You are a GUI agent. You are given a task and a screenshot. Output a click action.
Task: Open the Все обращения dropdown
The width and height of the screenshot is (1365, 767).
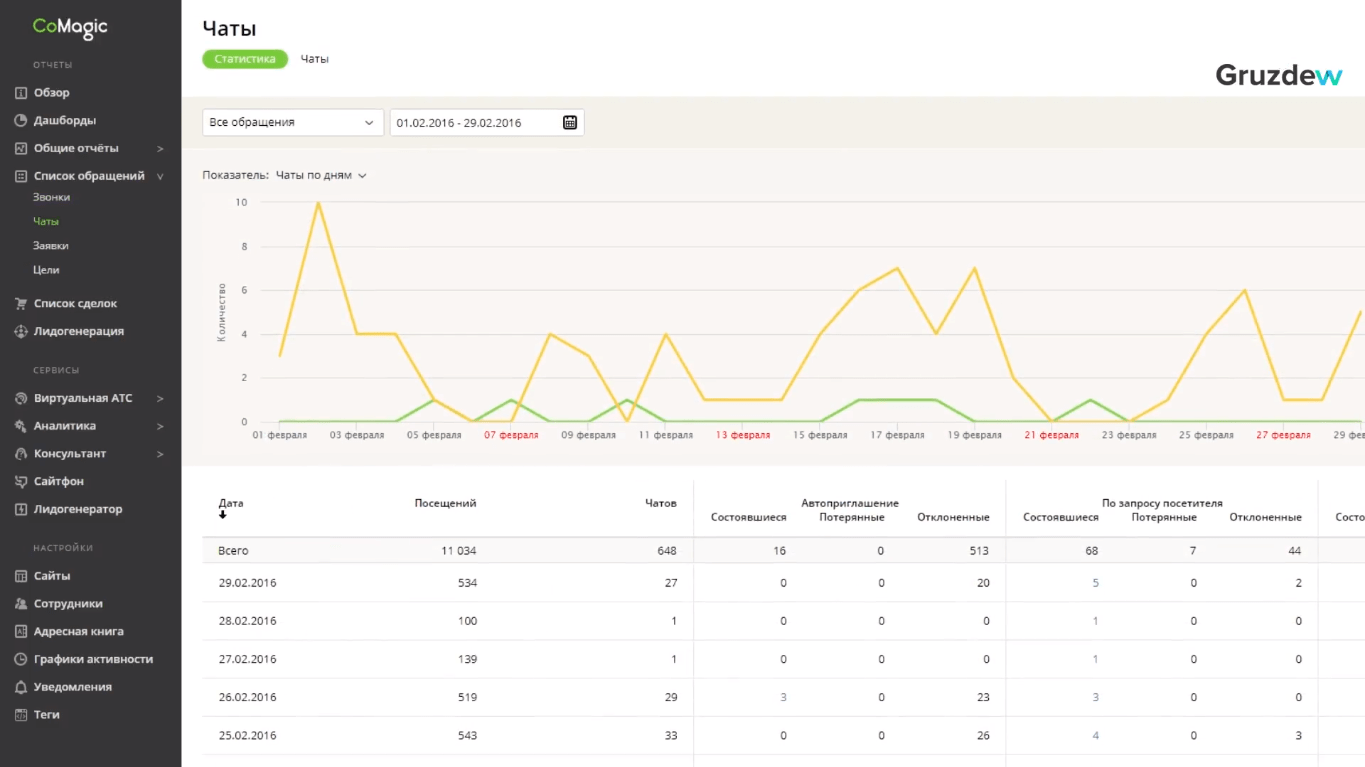tap(293, 122)
